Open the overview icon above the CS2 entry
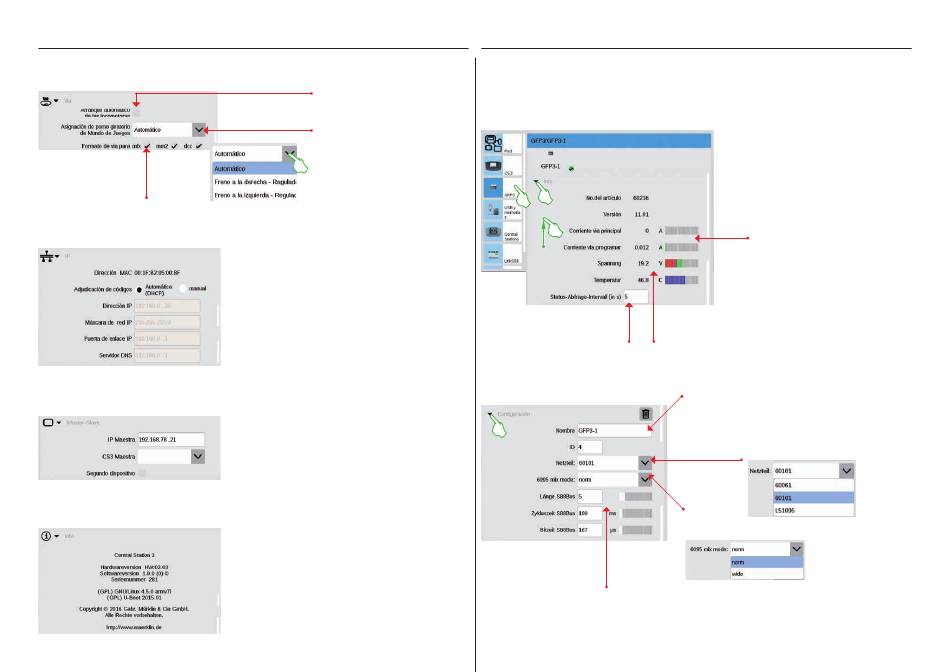The image size is (950, 672). coord(493,143)
